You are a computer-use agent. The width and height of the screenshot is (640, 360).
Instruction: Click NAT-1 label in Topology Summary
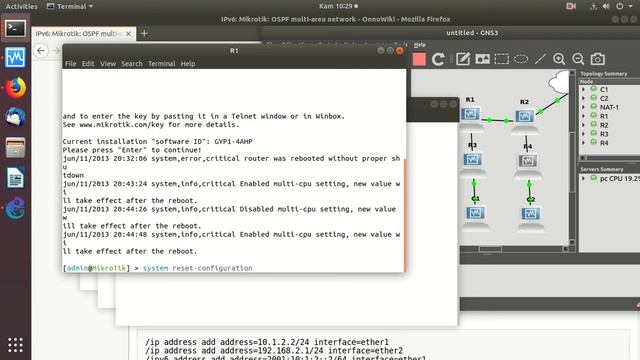point(609,107)
